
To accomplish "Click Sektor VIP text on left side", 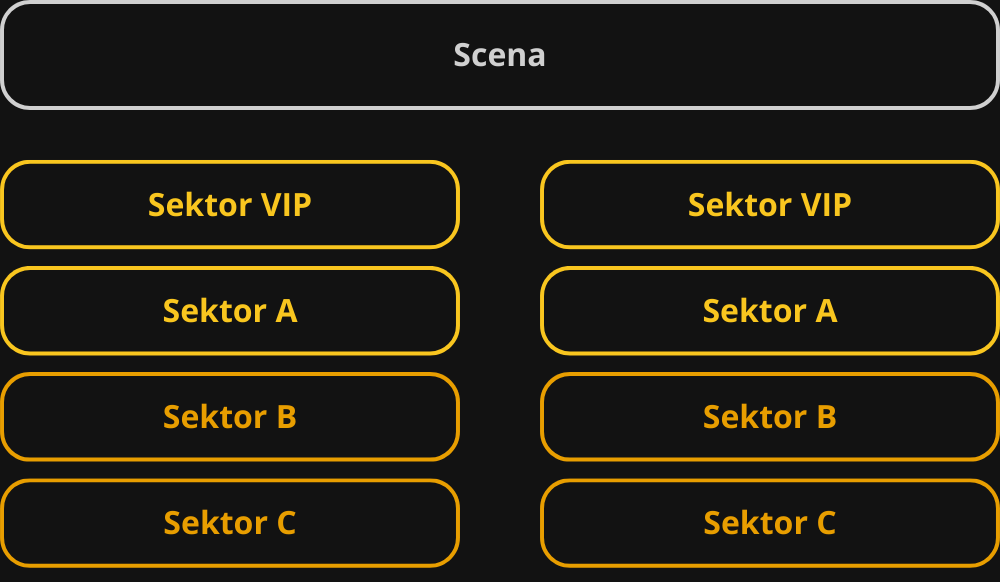I will click(230, 205).
